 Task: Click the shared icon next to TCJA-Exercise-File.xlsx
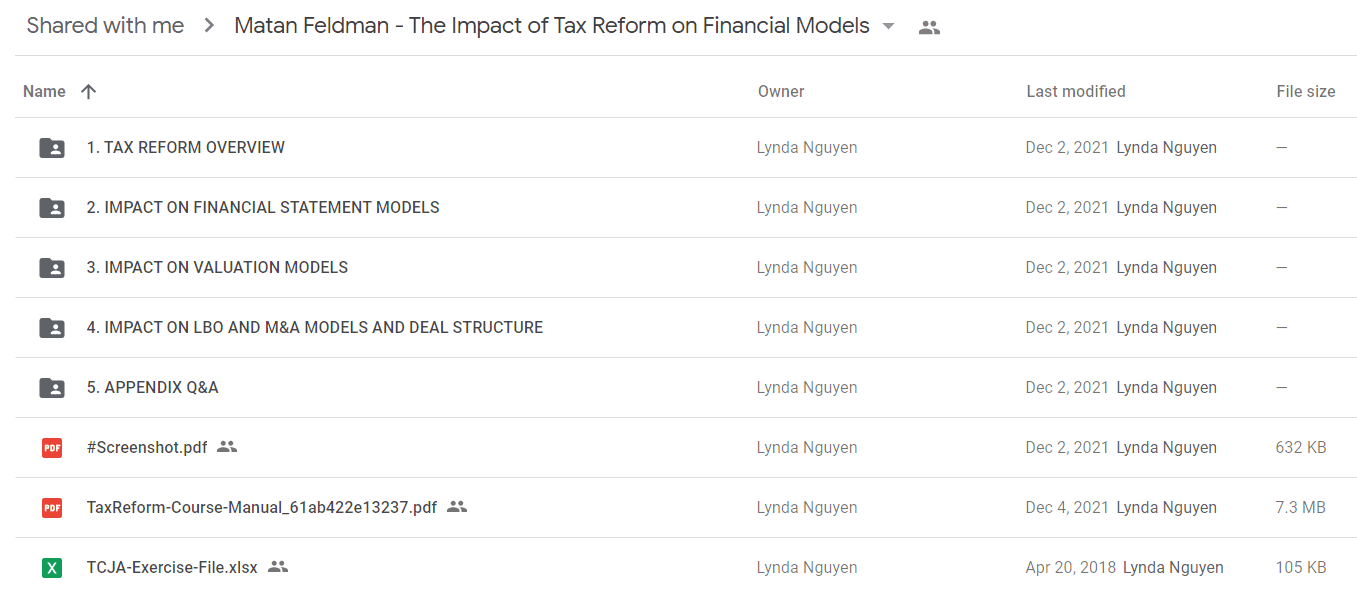(x=278, y=567)
